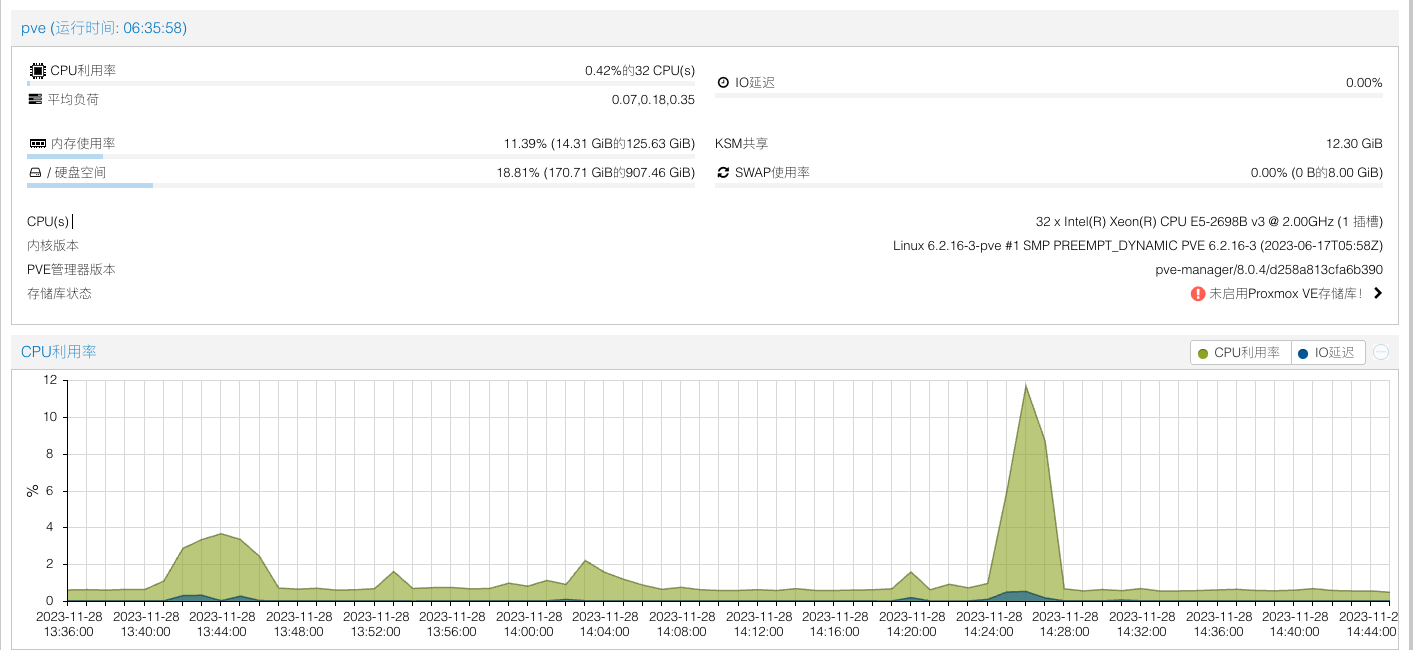The height and width of the screenshot is (650, 1413).
Task: Click the CPU利用率 chart panel title
Action: pyautogui.click(x=59, y=352)
